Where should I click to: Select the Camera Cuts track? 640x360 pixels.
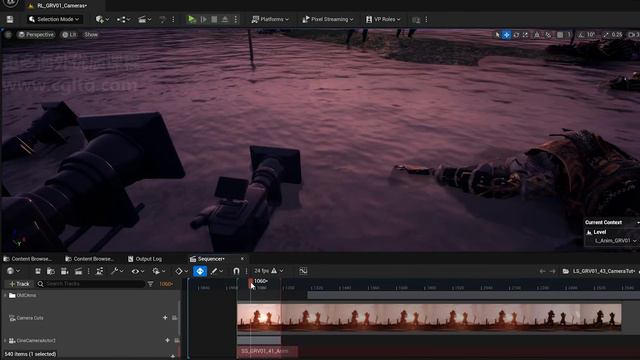click(x=30, y=318)
